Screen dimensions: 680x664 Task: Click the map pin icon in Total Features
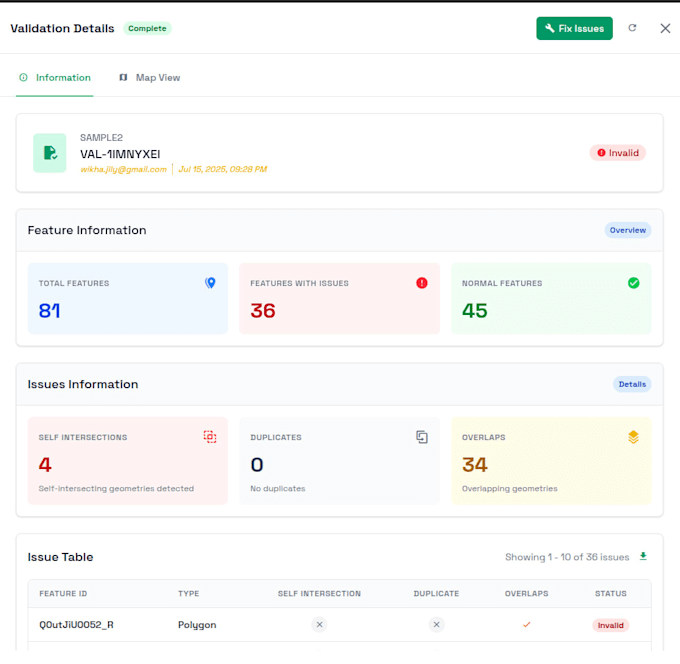(x=210, y=283)
